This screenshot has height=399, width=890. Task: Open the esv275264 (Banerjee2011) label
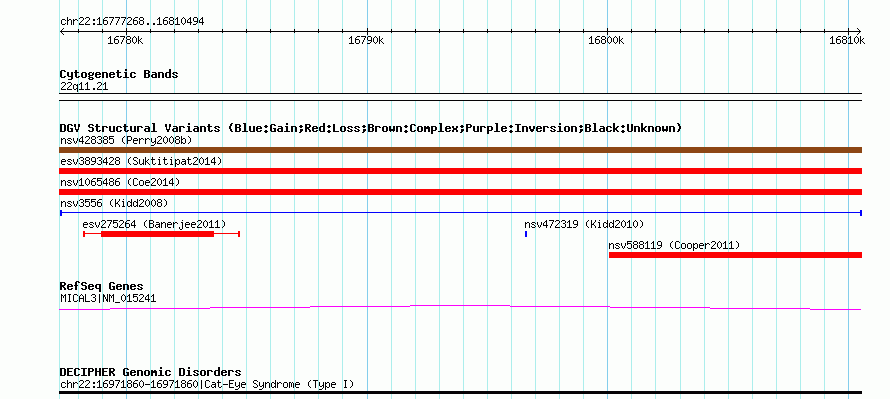tap(154, 224)
